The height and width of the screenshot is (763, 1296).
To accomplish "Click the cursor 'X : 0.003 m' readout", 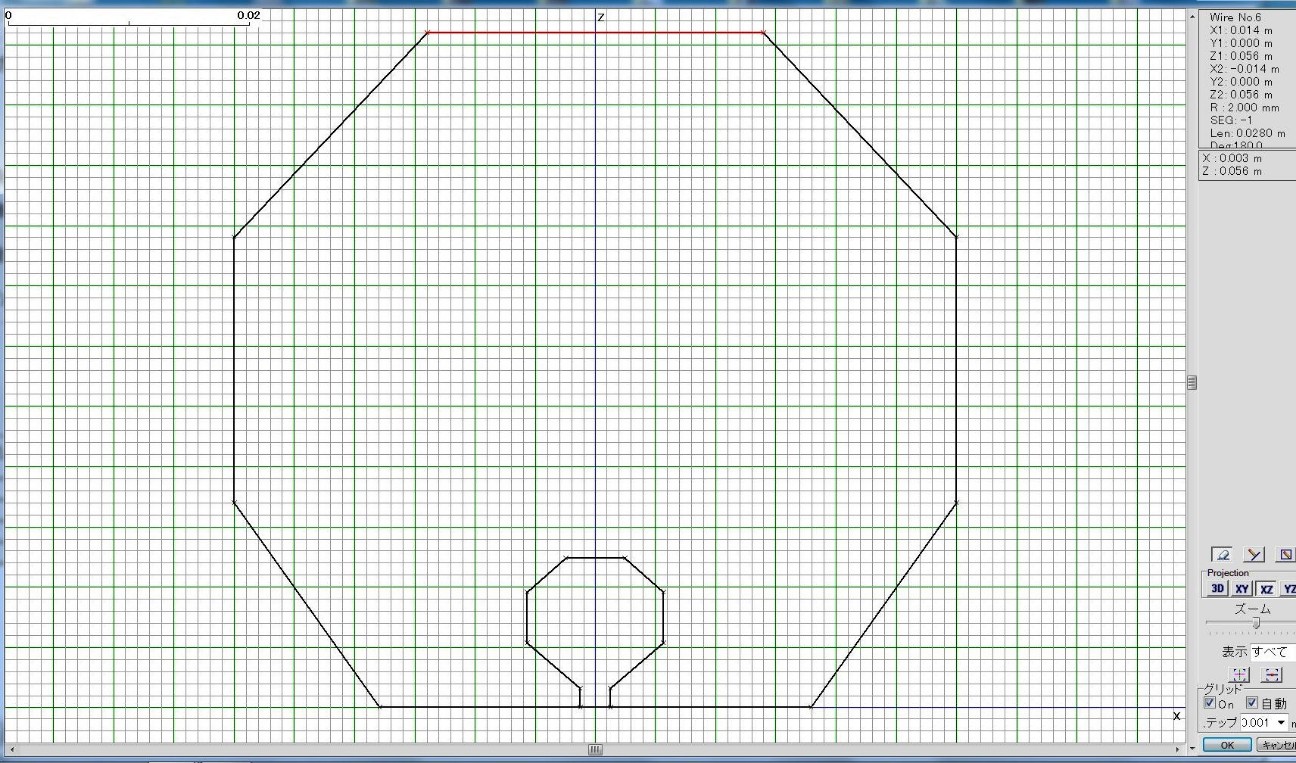I will 1232,158.
